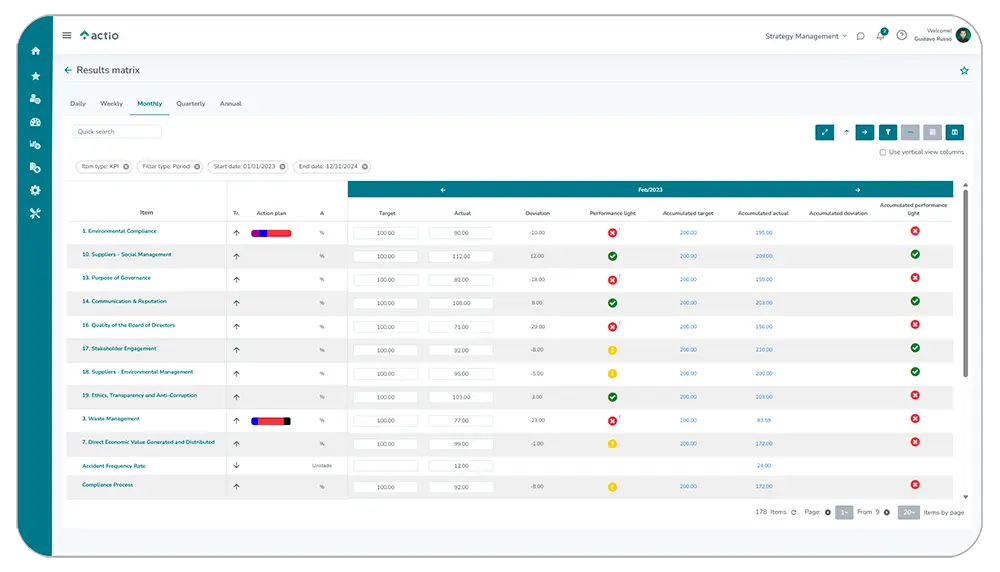This screenshot has width=1000, height=572.
Task: Remove the Item type: KPI filter chip
Action: [126, 167]
